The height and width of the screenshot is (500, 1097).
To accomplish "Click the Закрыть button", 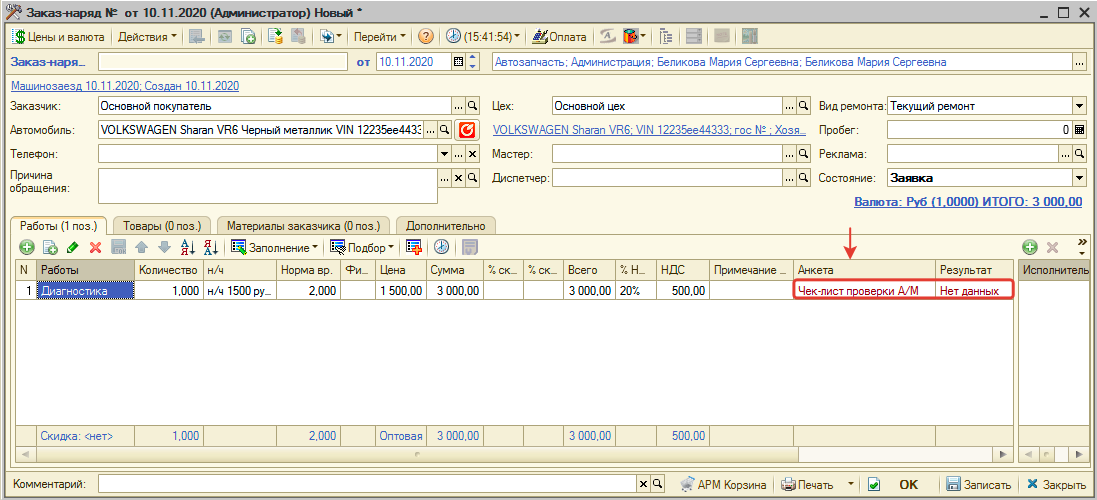I will (x=1056, y=484).
